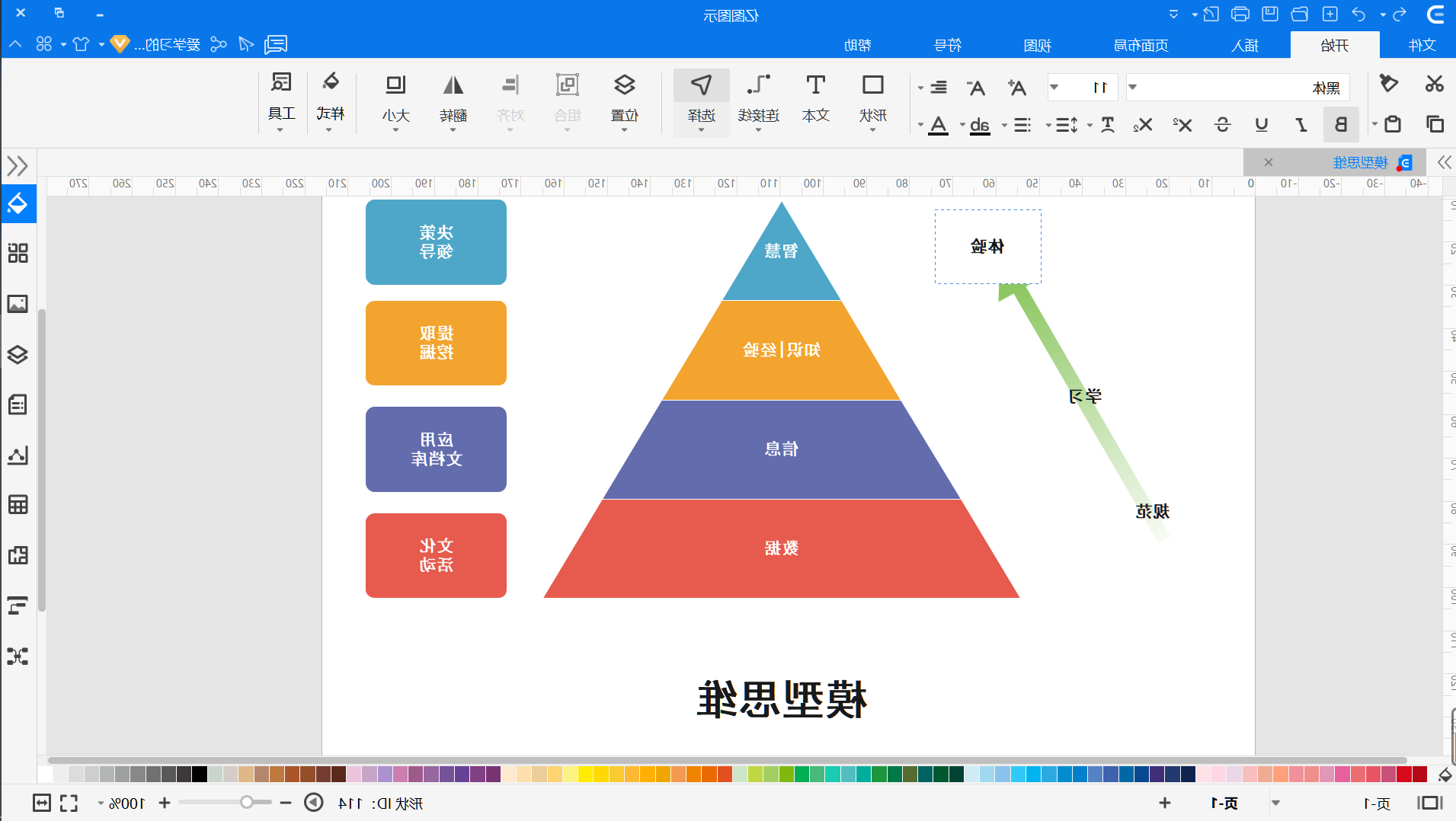
Task: Click the zoom out minus button
Action: tap(286, 803)
